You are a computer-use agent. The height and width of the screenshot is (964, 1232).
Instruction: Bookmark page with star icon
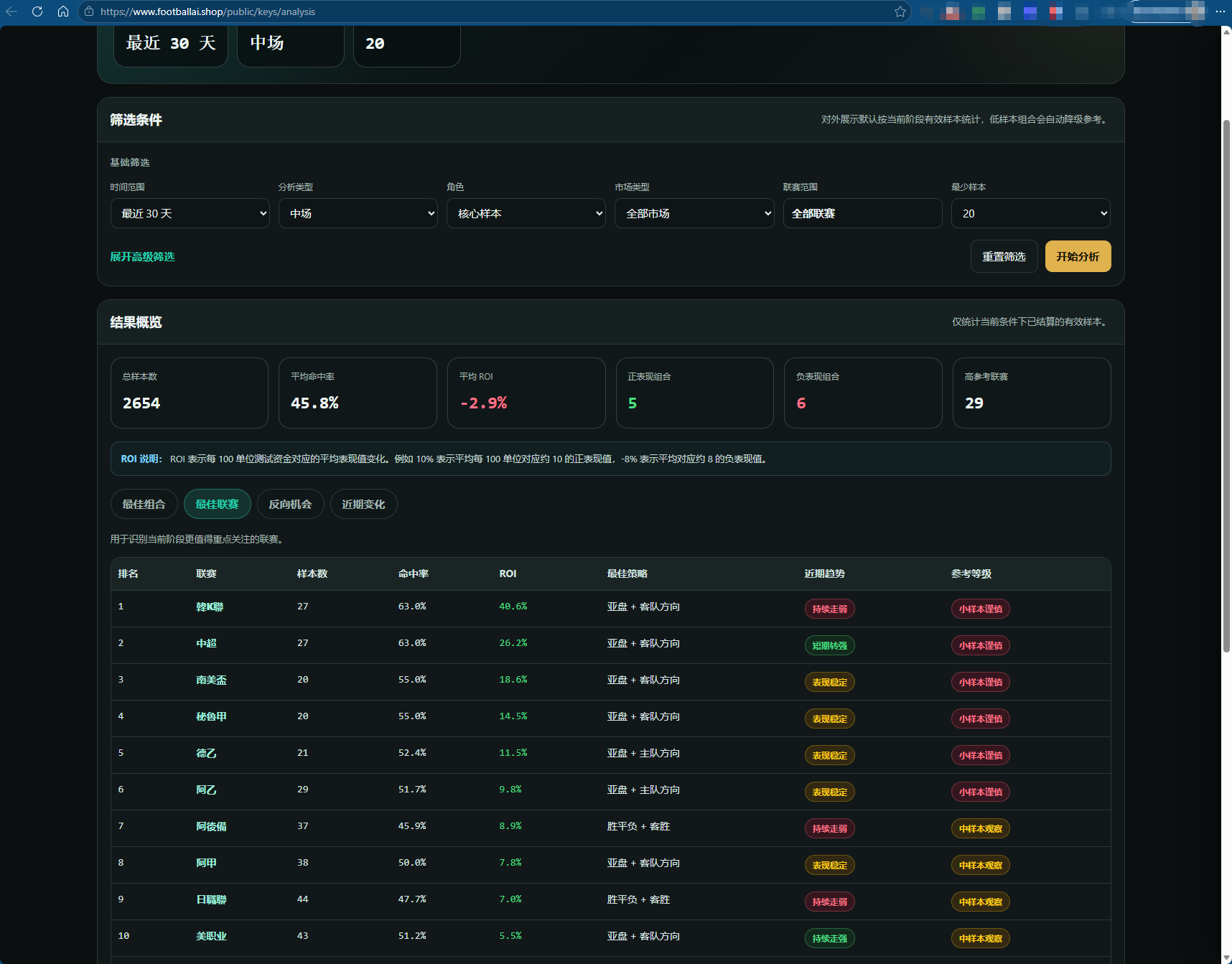coord(900,11)
